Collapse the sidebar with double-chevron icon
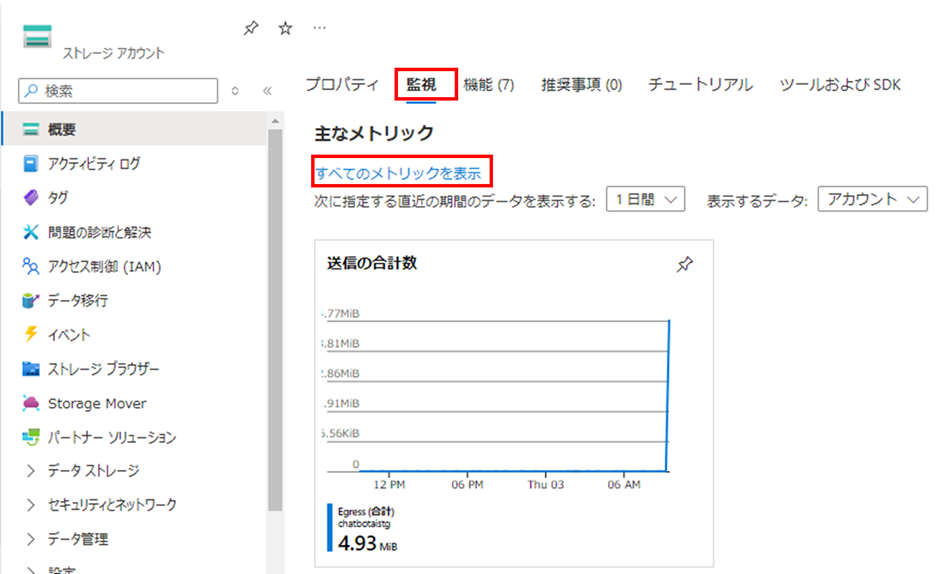The height and width of the screenshot is (574, 945). pyautogui.click(x=267, y=91)
